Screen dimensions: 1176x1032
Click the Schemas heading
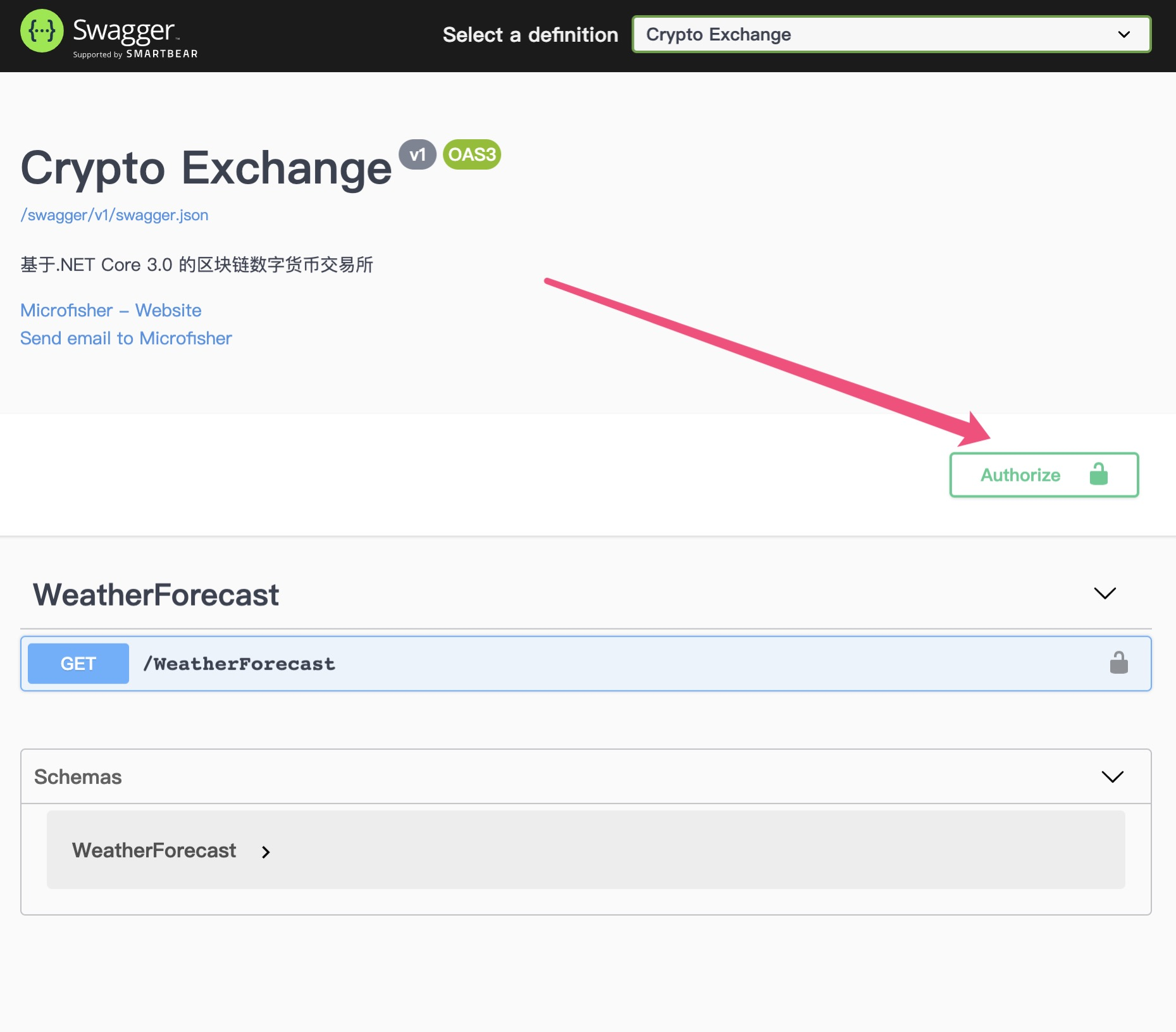pyautogui.click(x=78, y=777)
